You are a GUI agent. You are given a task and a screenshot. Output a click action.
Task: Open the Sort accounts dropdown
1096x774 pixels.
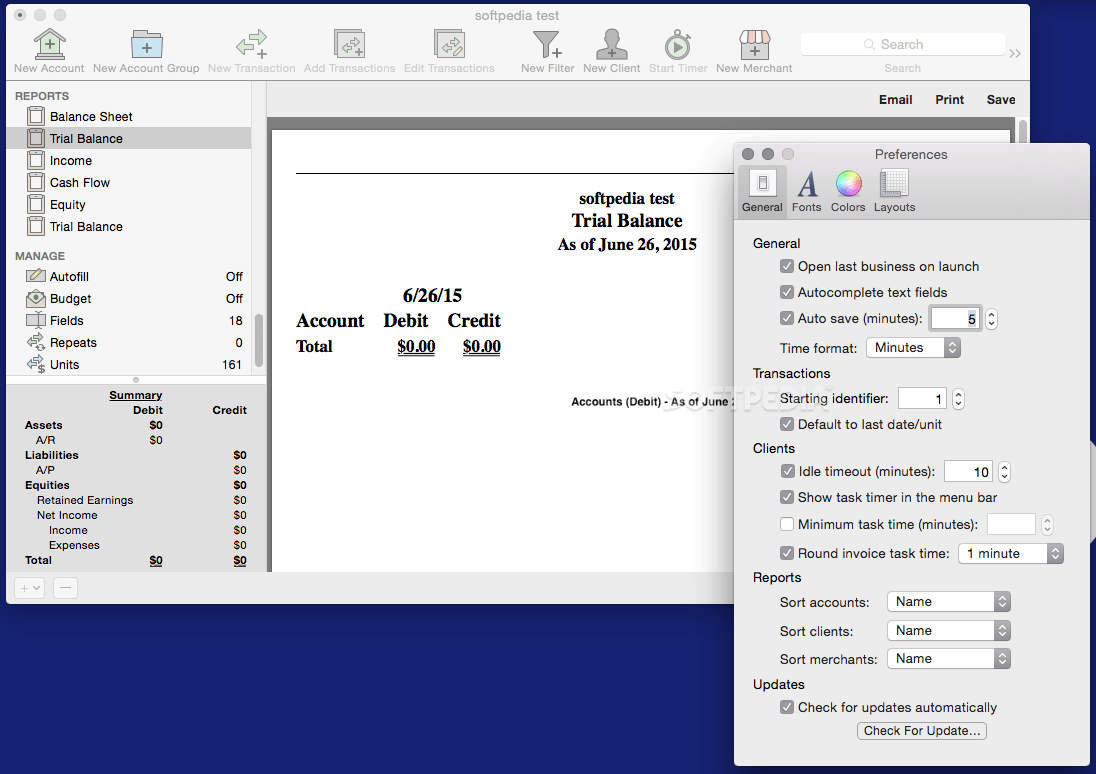pyautogui.click(x=949, y=602)
